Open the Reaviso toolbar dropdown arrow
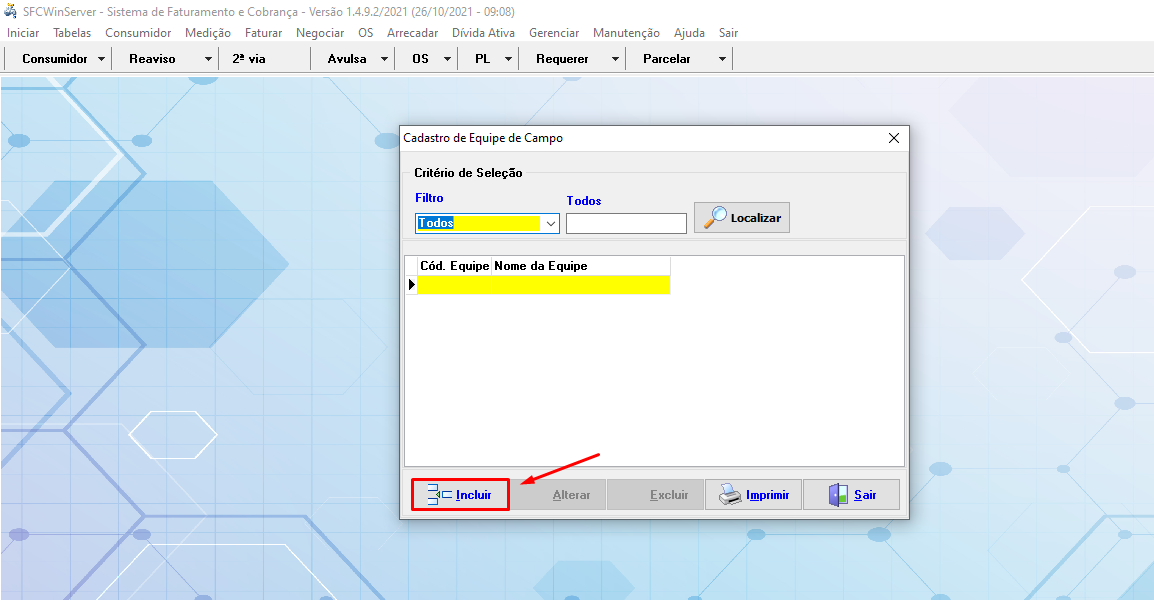The image size is (1154, 600). (208, 59)
